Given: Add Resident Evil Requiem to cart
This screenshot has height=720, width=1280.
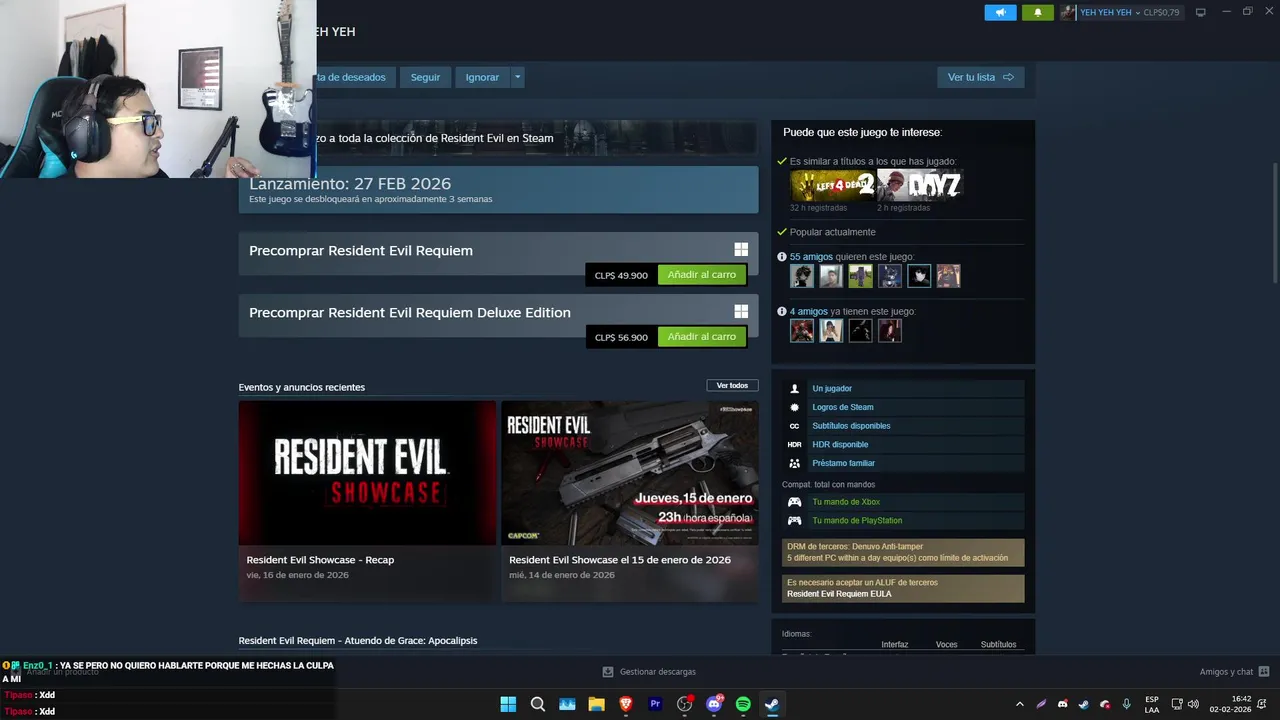Looking at the screenshot, I should pos(701,275).
